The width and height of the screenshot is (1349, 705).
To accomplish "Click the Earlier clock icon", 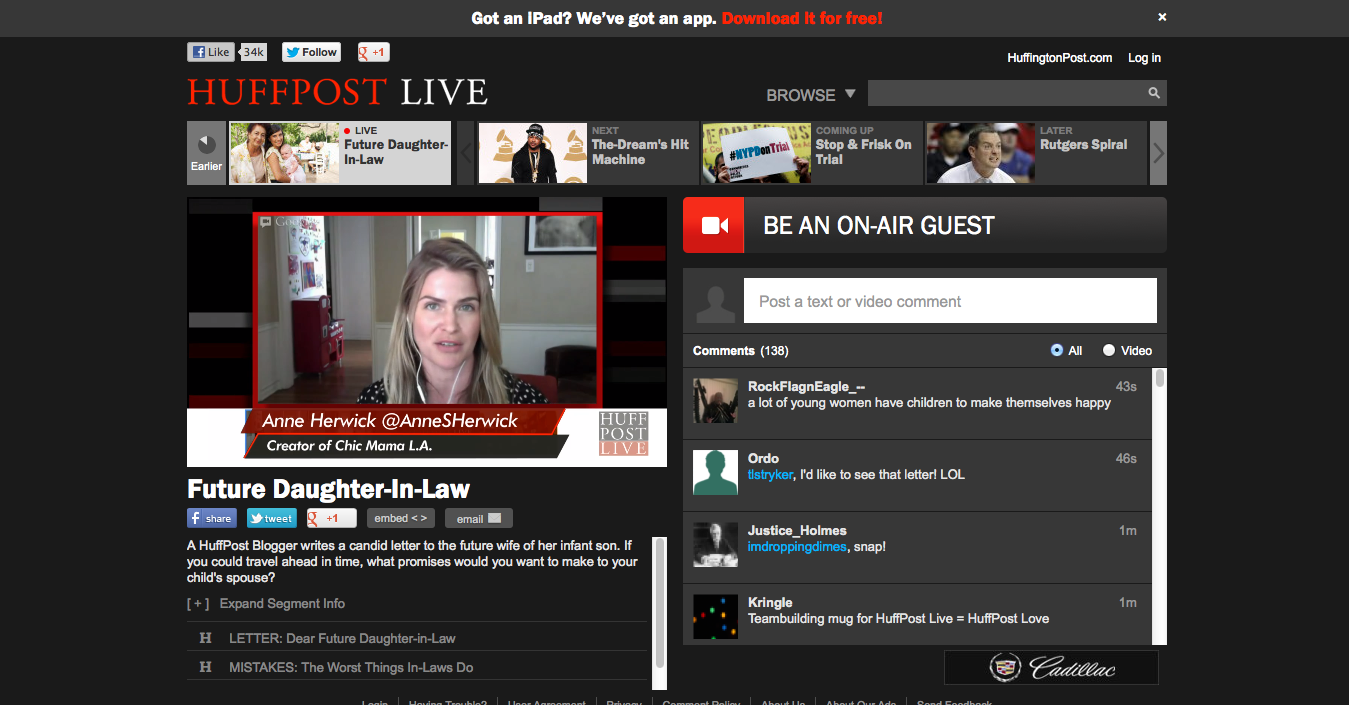I will pos(207,144).
